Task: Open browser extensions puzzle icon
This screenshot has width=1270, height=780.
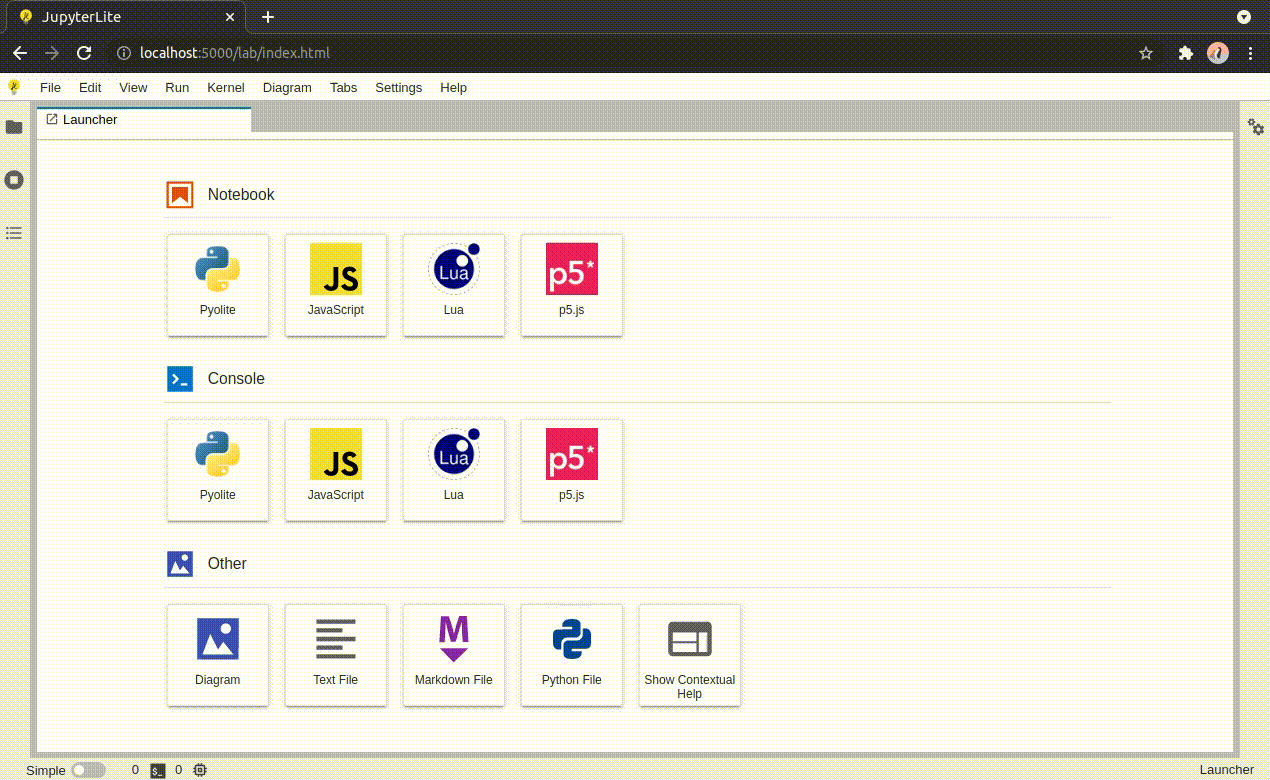Action: 1186,53
